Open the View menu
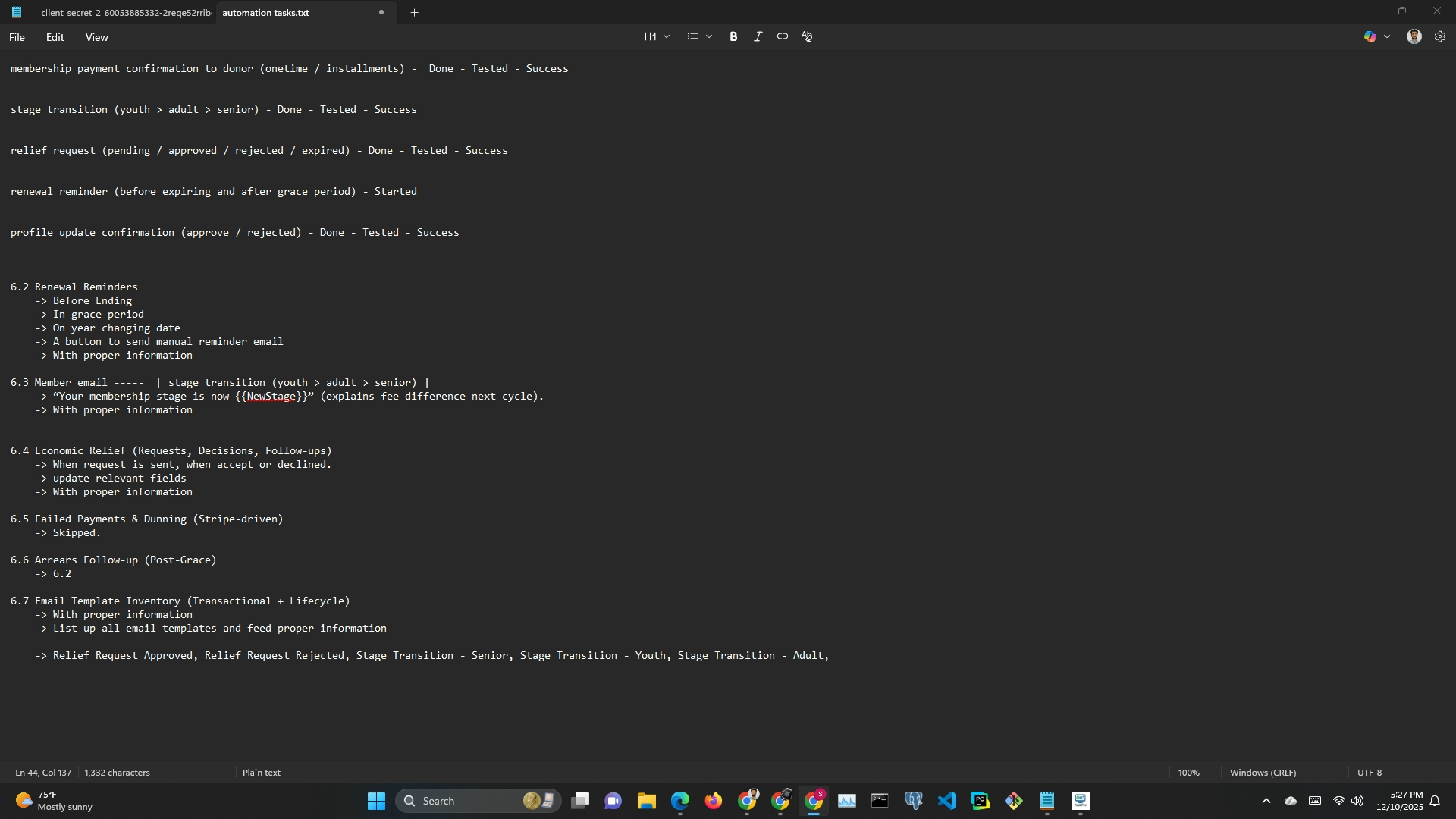The width and height of the screenshot is (1456, 819). [x=96, y=37]
